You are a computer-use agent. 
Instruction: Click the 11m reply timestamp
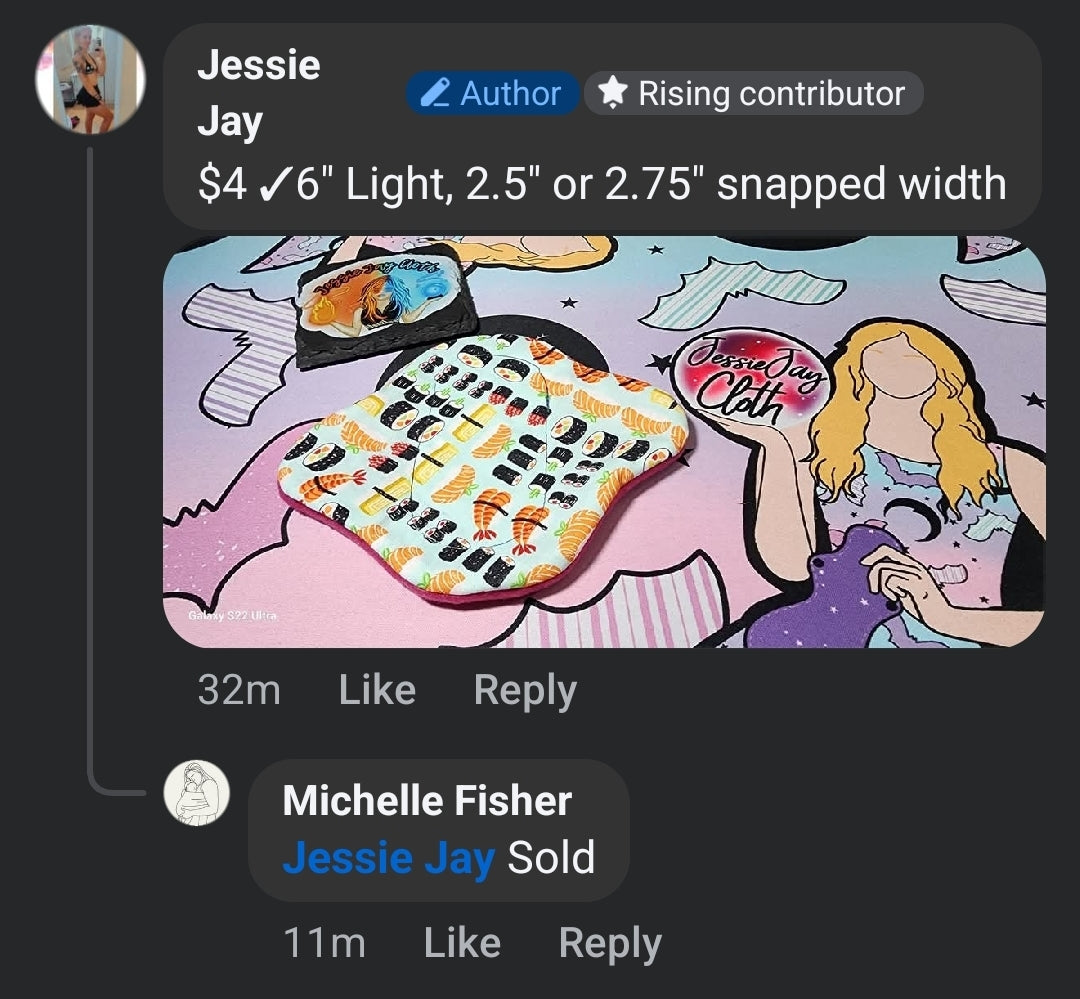click(324, 942)
